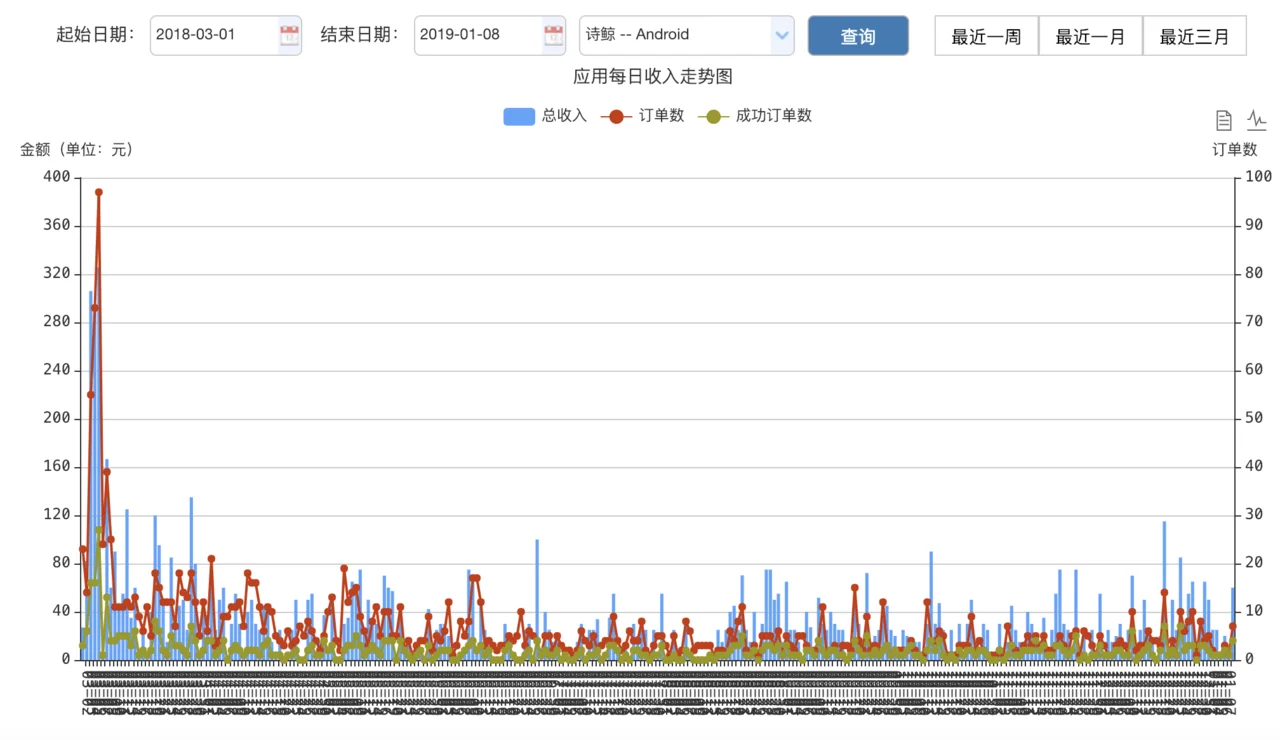
Task: Open the start date calendar picker icon
Action: [x=289, y=36]
